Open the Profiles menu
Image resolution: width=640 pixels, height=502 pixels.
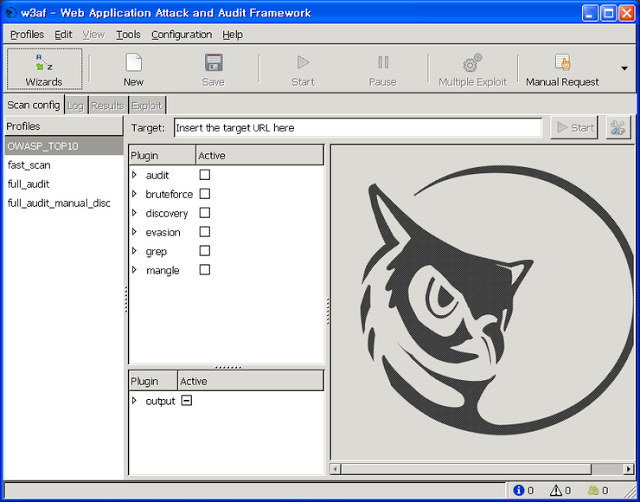click(27, 35)
